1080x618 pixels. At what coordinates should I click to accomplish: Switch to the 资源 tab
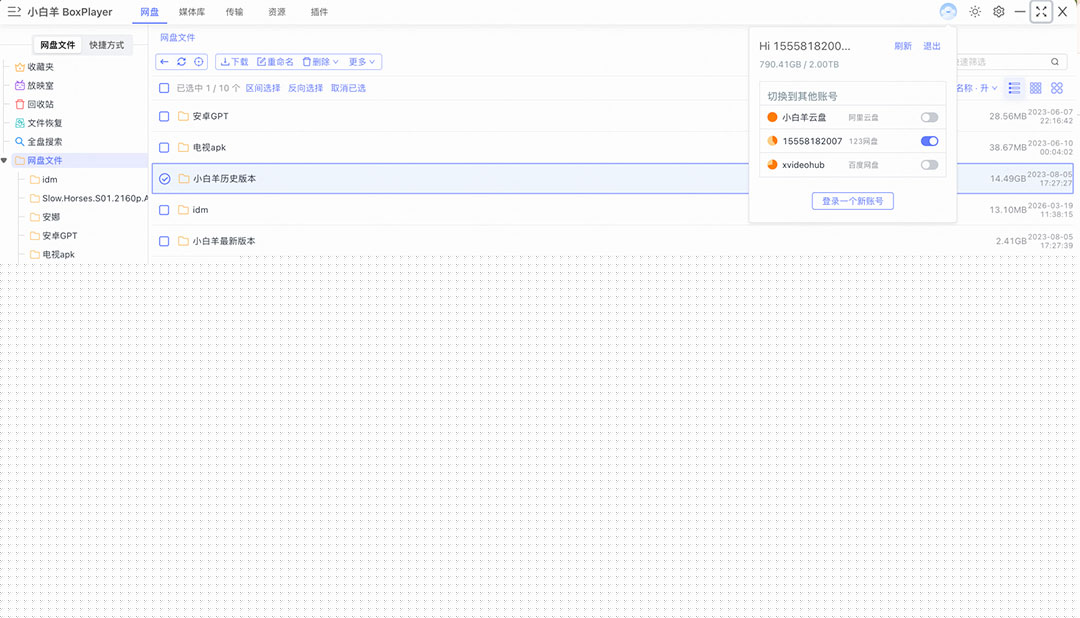(277, 12)
